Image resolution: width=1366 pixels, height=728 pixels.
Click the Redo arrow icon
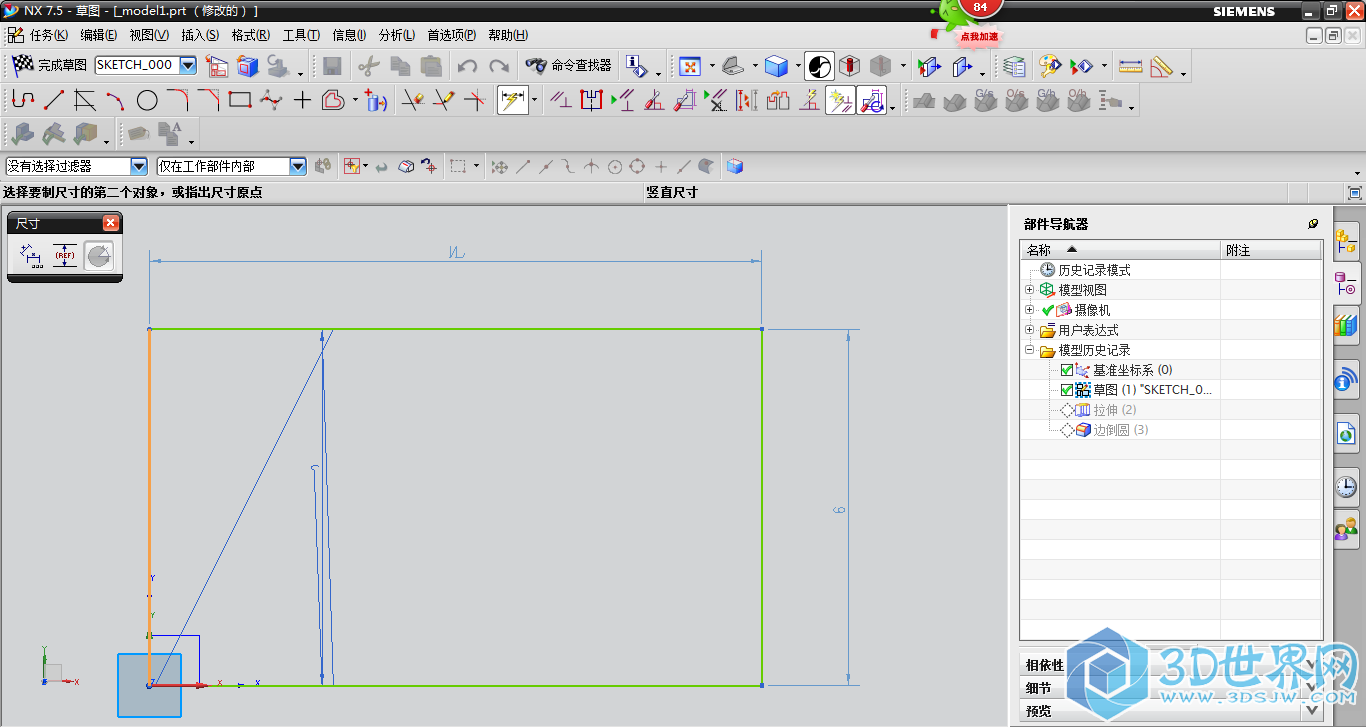coord(499,66)
